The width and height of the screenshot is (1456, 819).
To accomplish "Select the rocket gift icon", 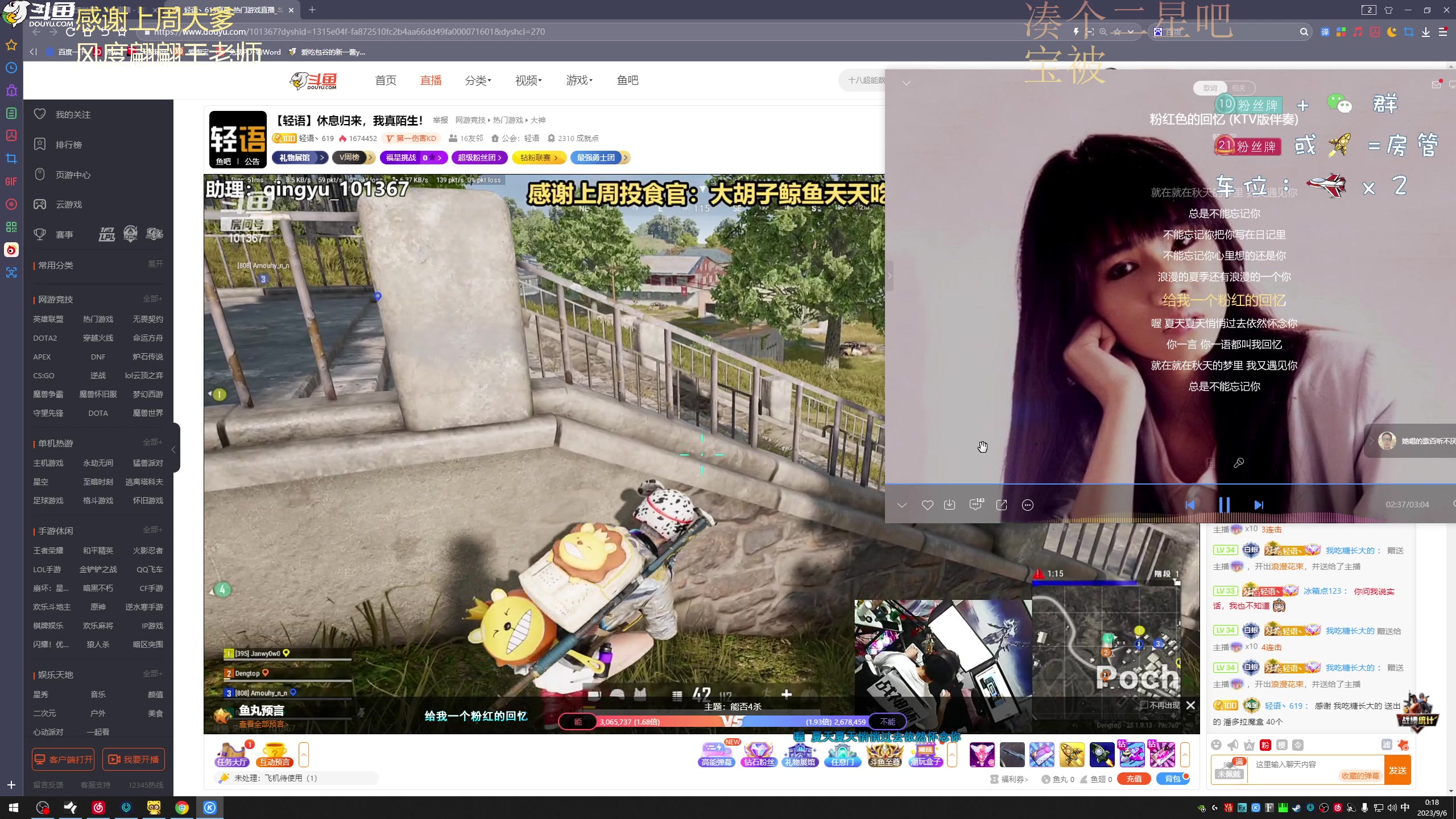I will click(1102, 755).
